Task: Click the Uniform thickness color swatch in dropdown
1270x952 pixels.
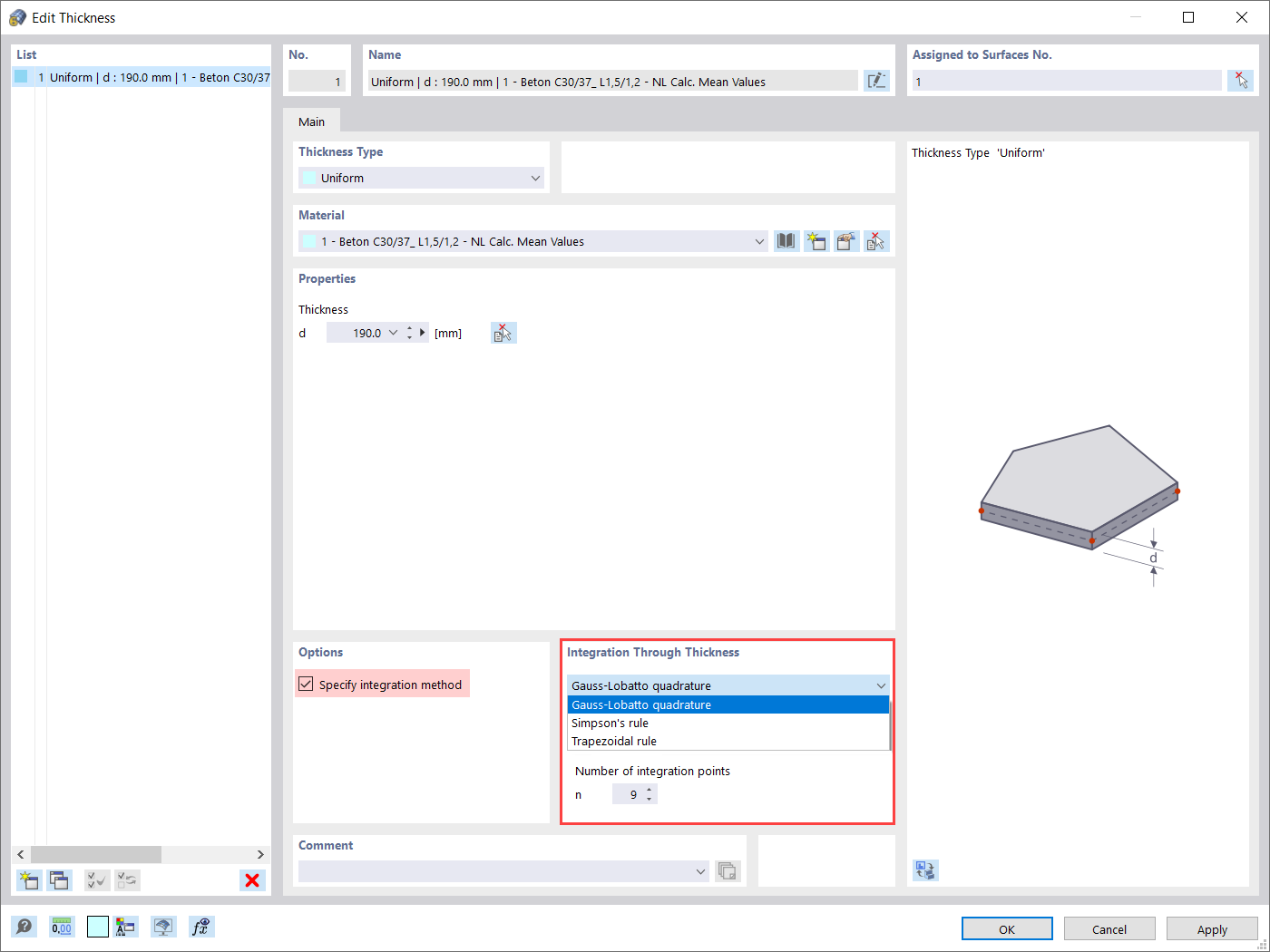Action: 309,178
